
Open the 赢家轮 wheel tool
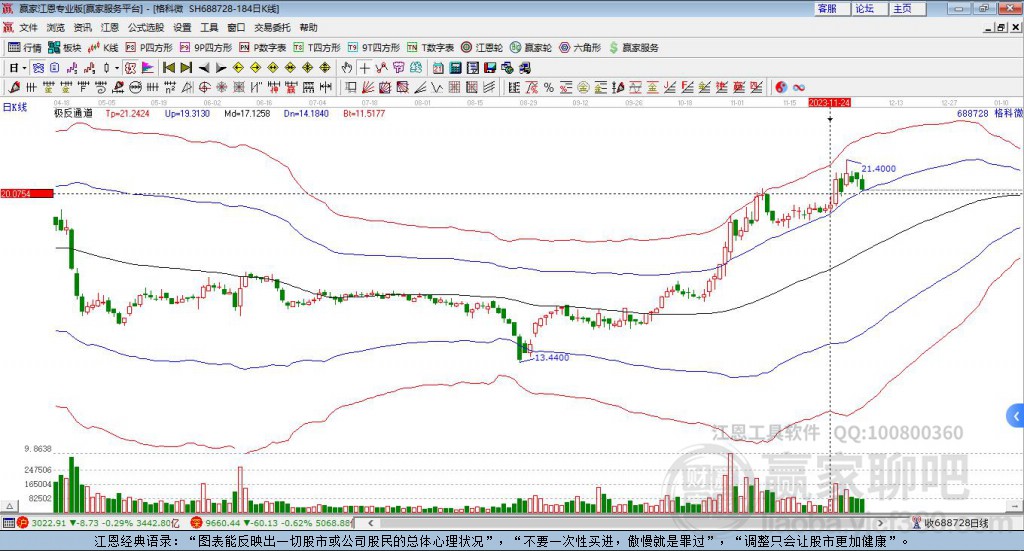coord(531,48)
